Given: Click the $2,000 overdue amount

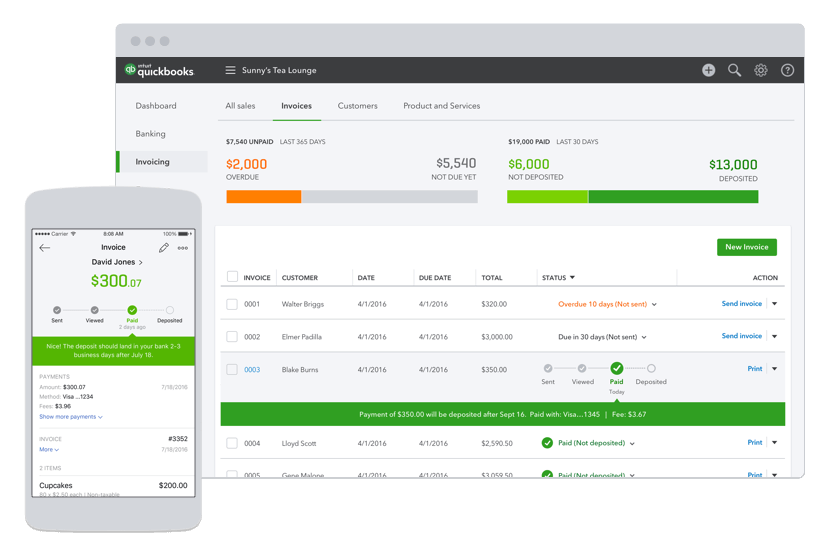Looking at the screenshot, I should (246, 164).
